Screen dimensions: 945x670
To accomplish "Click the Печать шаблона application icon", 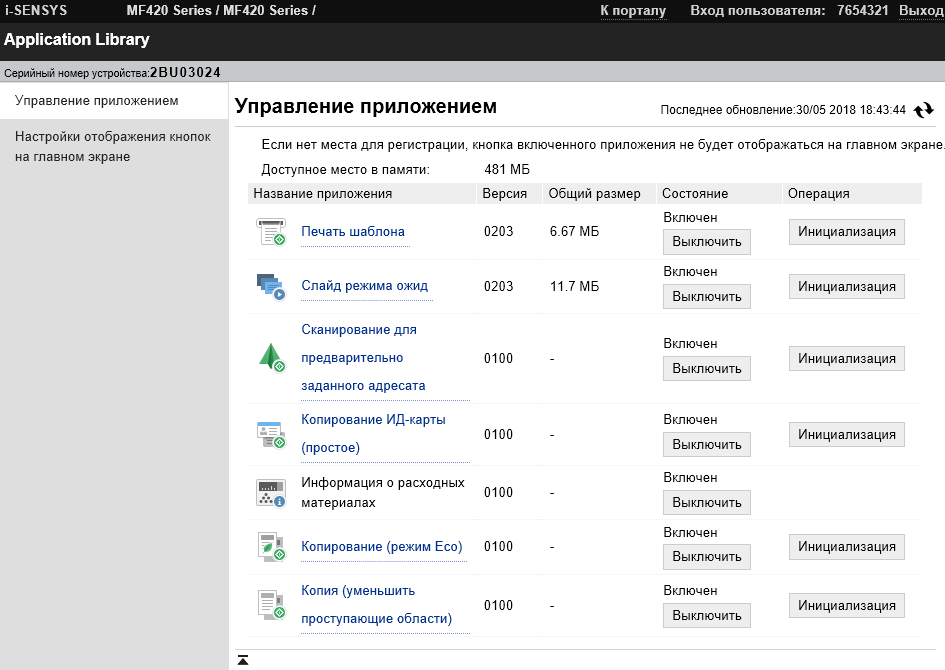I will [x=271, y=232].
